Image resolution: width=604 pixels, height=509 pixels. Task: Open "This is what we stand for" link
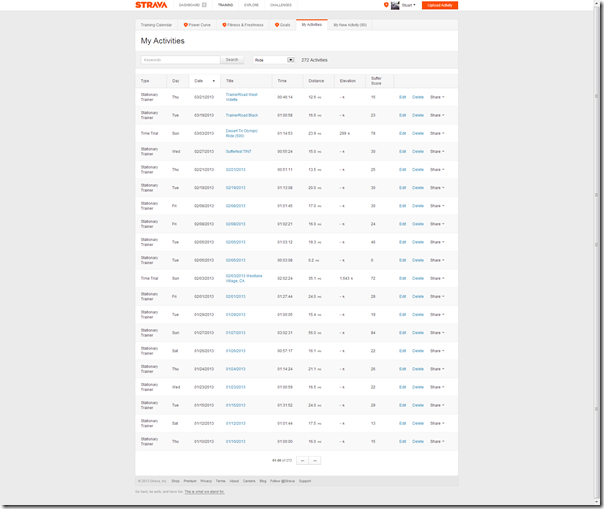click(x=204, y=492)
